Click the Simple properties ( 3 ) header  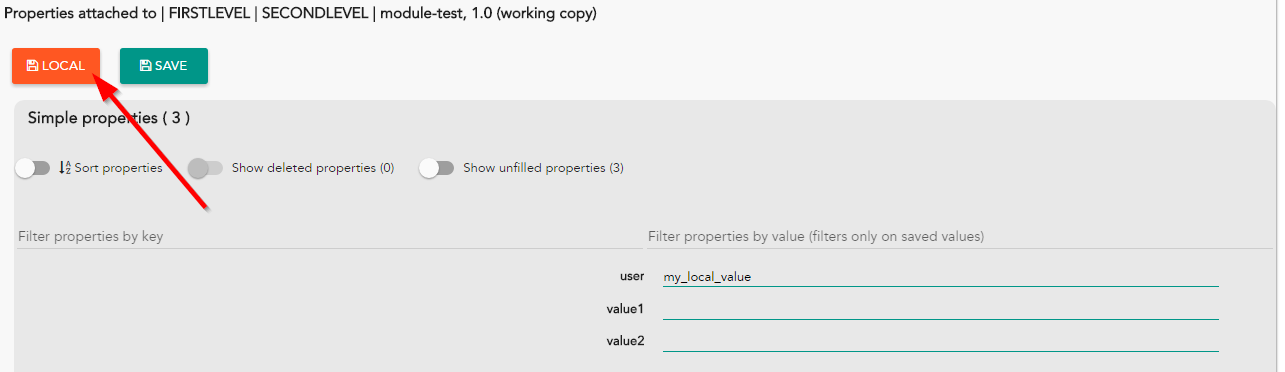(109, 118)
